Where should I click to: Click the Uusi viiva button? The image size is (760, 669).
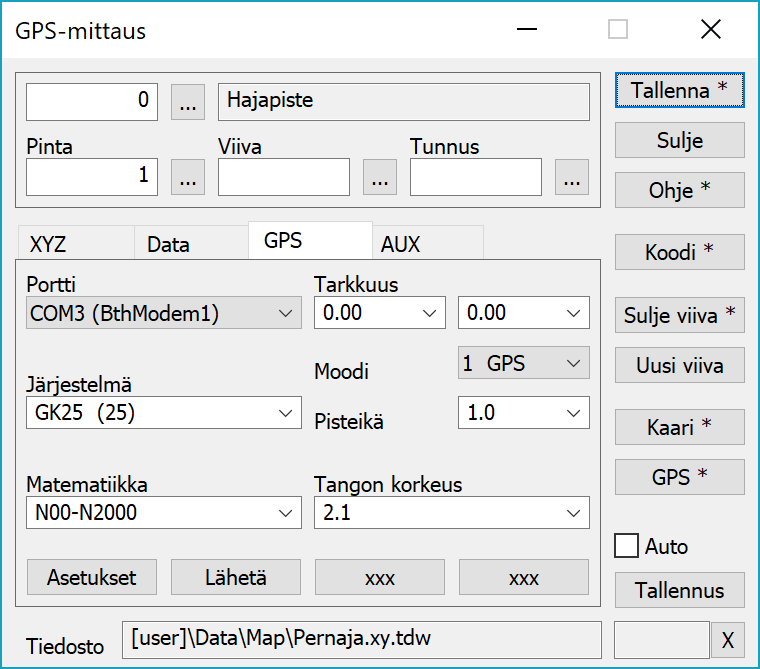point(679,365)
